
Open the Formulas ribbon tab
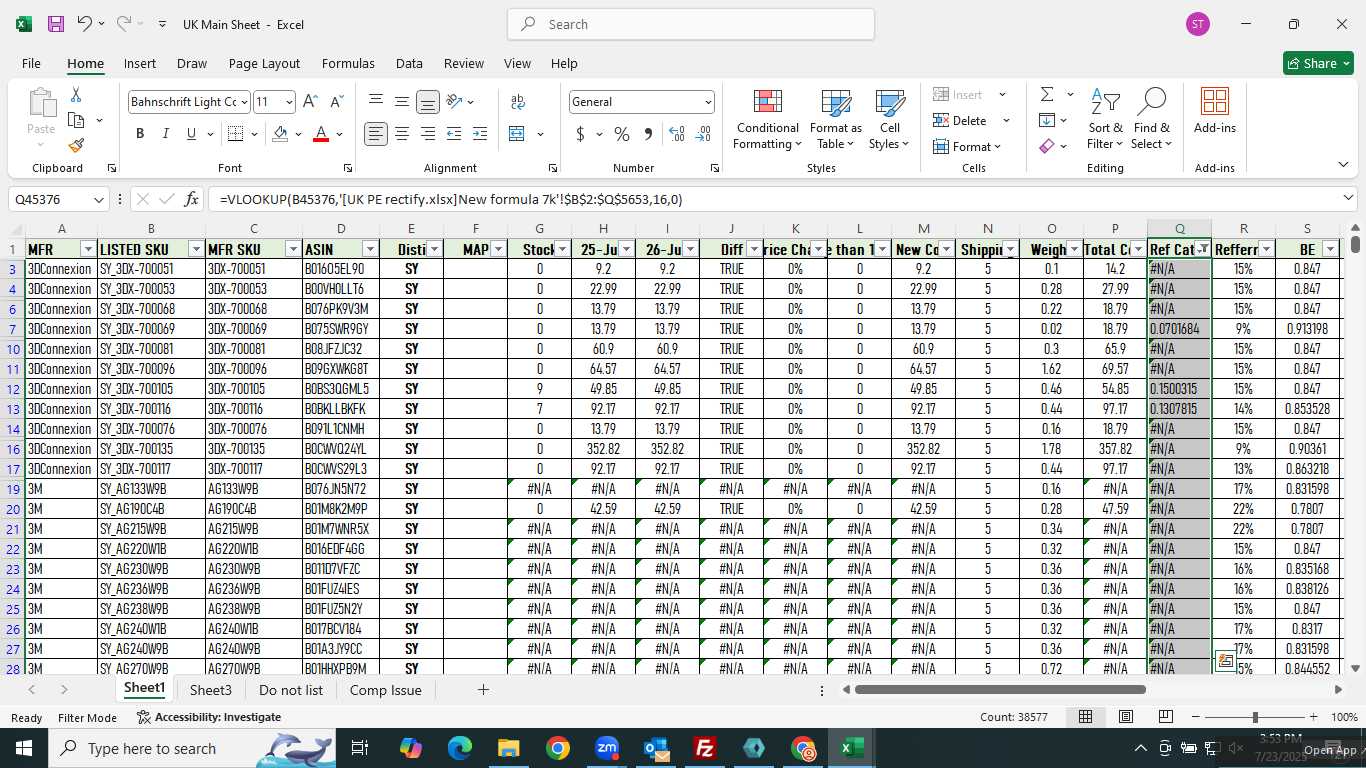[348, 63]
